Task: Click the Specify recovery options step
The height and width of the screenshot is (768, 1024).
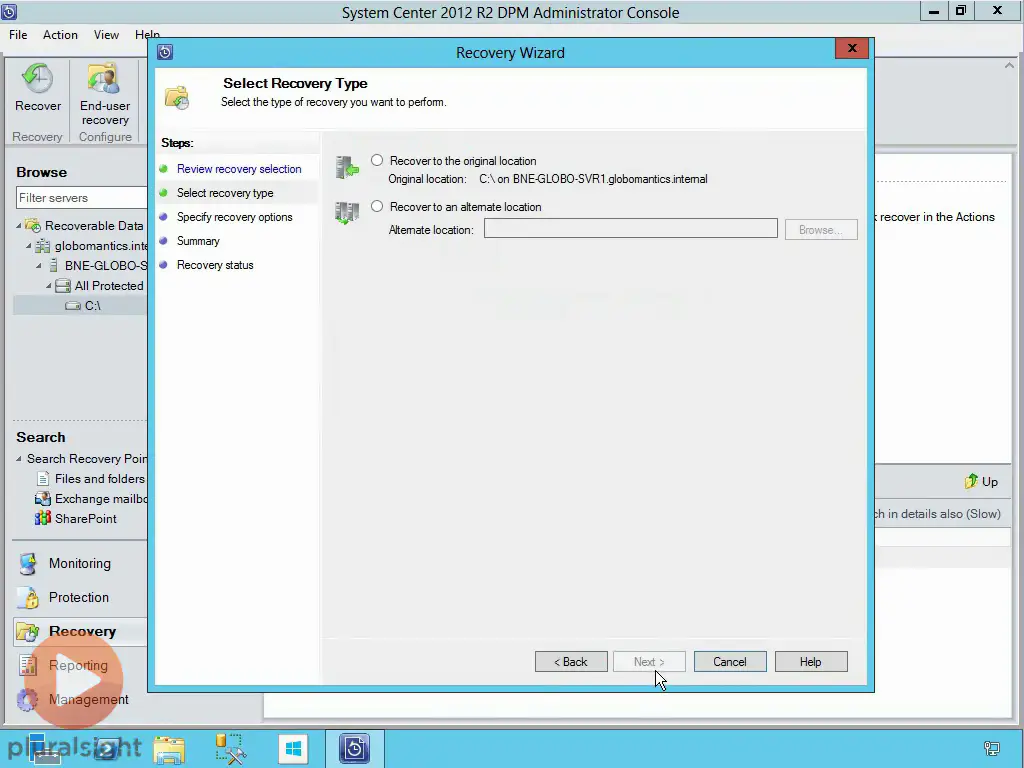Action: pos(234,217)
